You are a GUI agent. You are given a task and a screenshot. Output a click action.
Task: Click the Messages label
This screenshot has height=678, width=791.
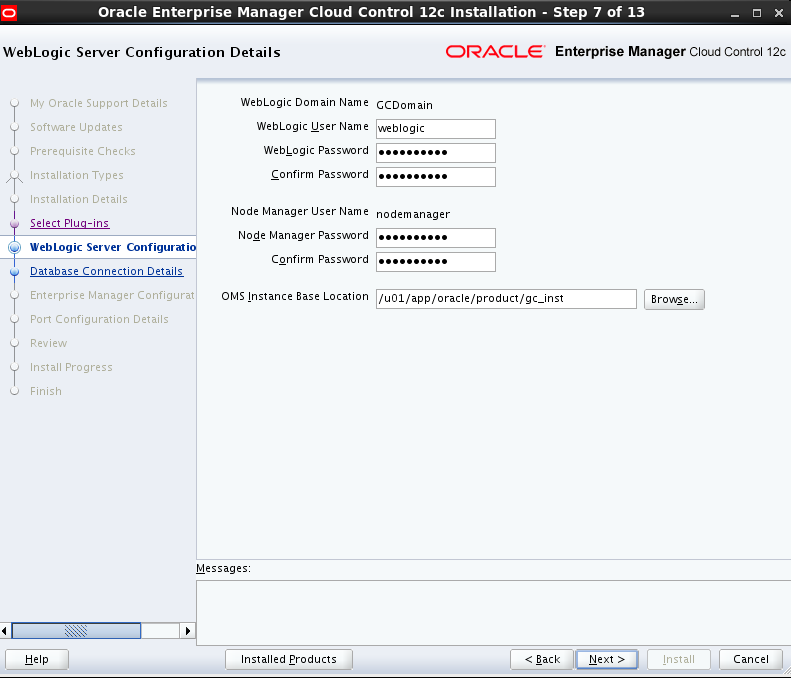pos(223,569)
